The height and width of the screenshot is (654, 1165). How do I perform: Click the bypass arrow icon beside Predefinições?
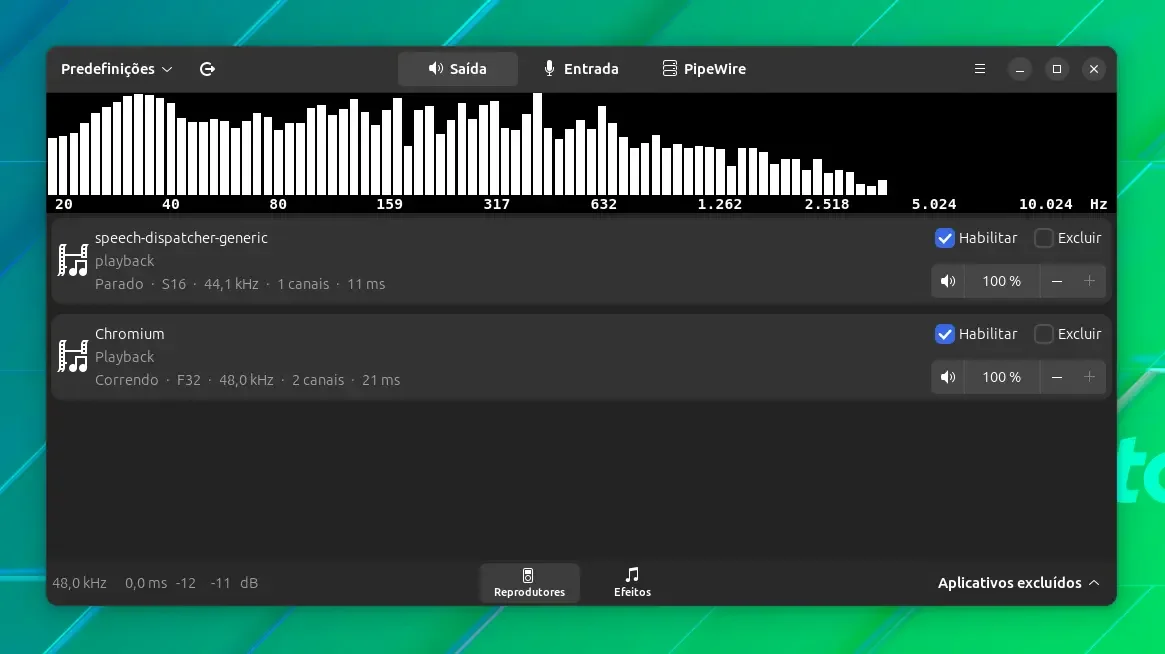click(x=207, y=68)
